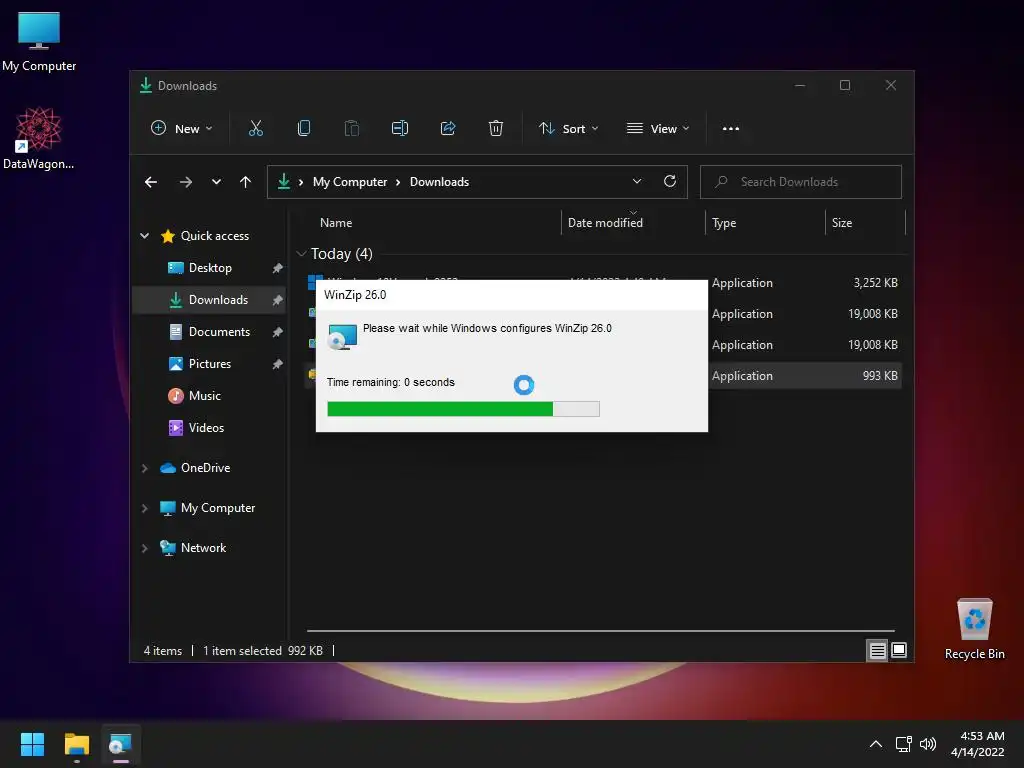The width and height of the screenshot is (1024, 768).
Task: Click the Copy icon in toolbar
Action: pos(304,128)
